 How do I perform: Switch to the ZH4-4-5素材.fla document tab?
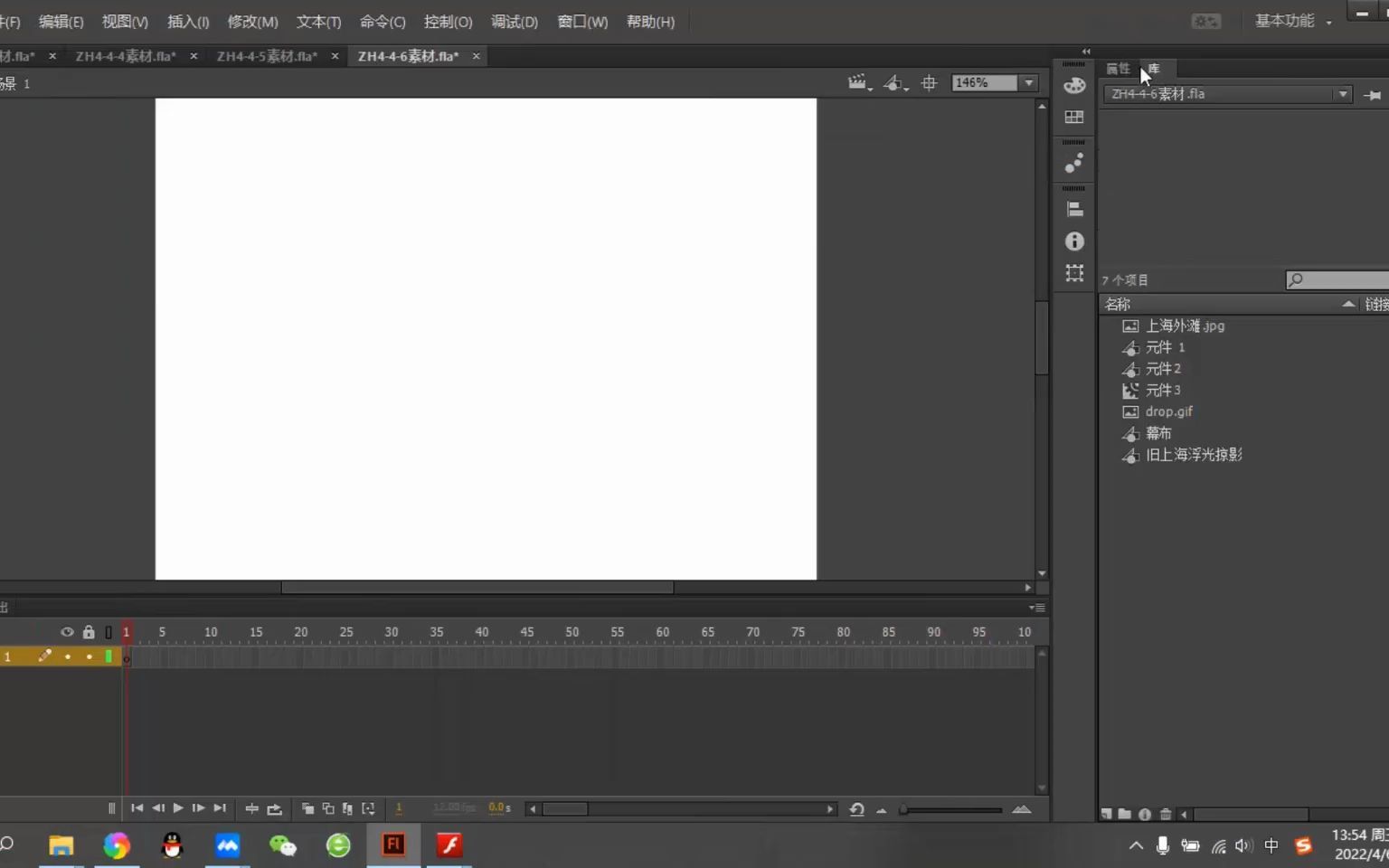pos(267,56)
